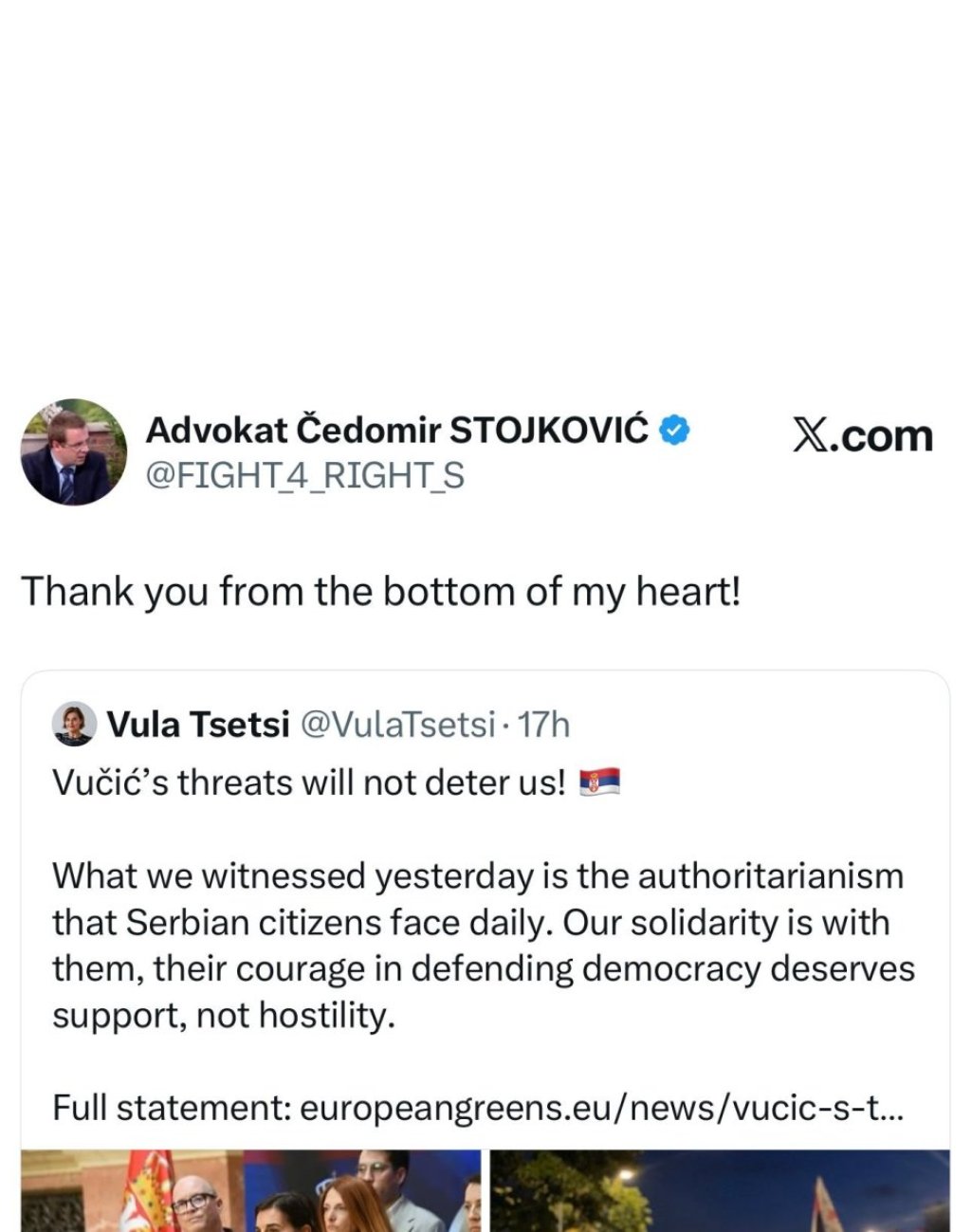Click "support, not hostility." closing line
The image size is (971, 1232).
coord(223,1016)
